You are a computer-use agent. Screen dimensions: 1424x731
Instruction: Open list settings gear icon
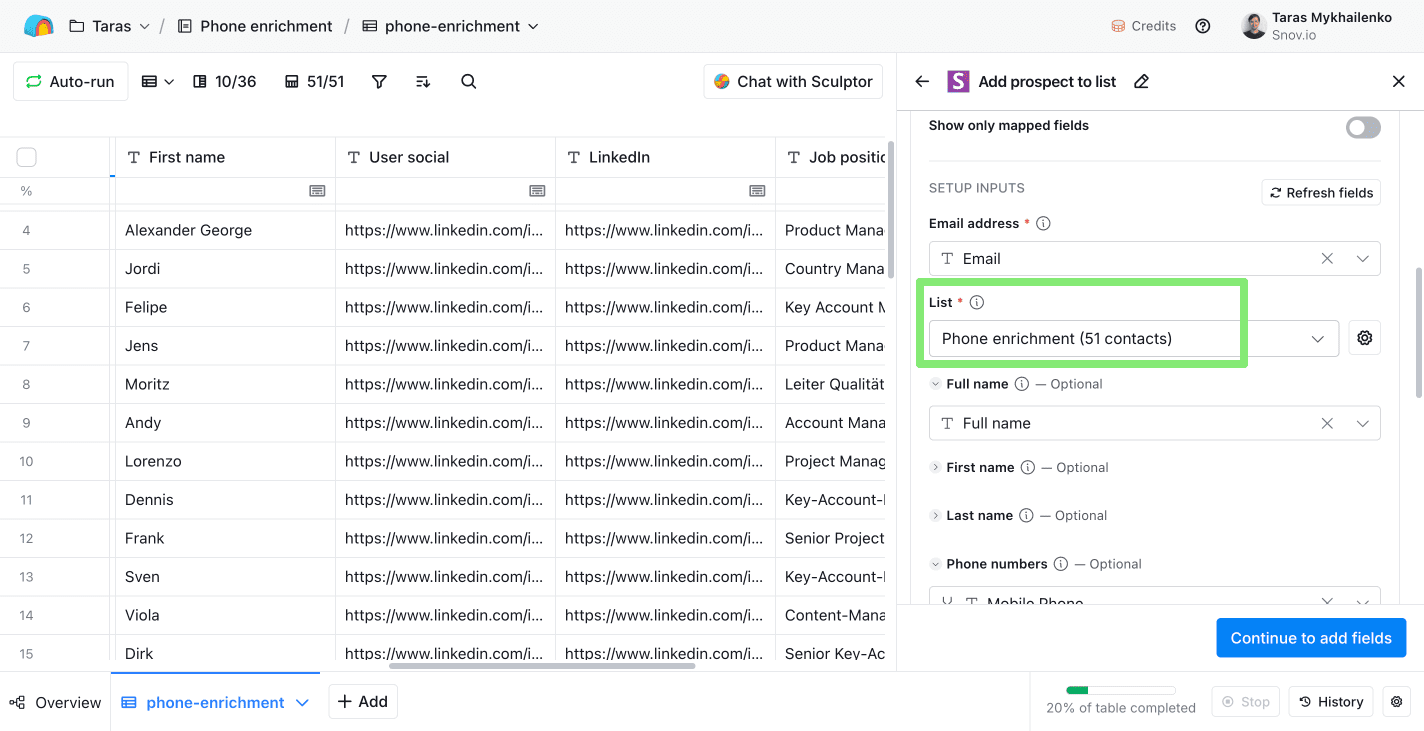click(1364, 339)
